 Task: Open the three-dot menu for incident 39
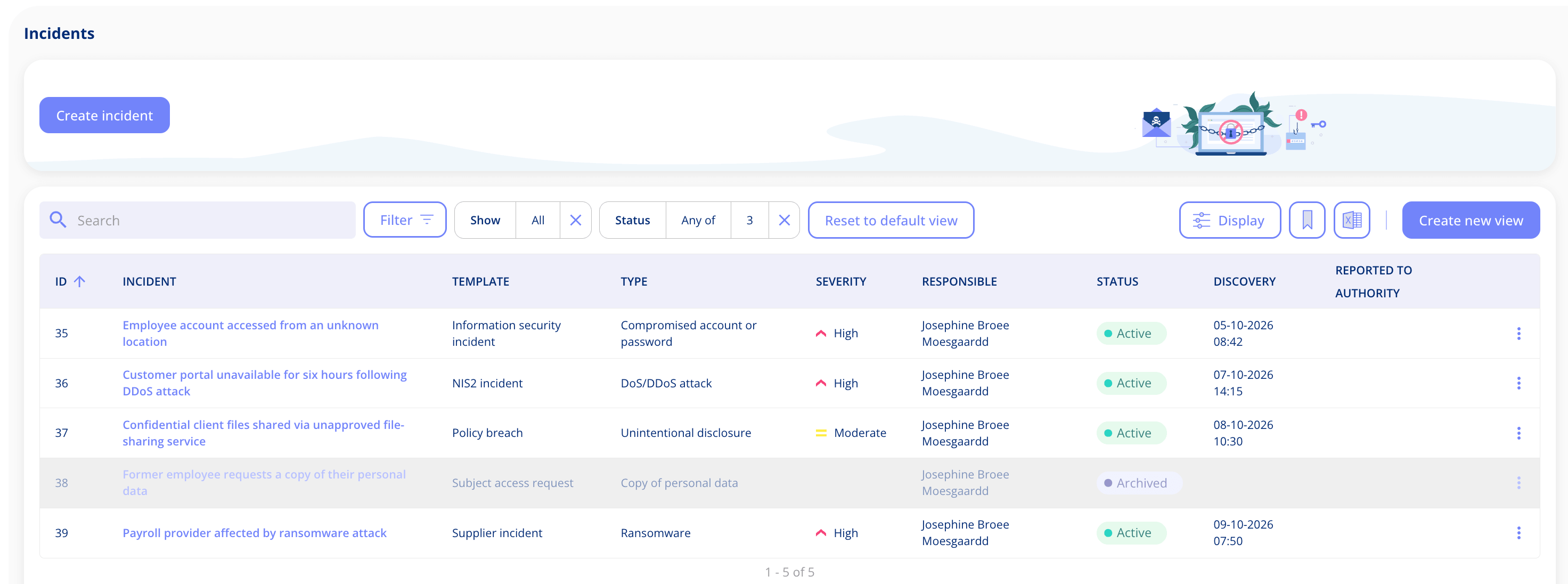pos(1518,533)
